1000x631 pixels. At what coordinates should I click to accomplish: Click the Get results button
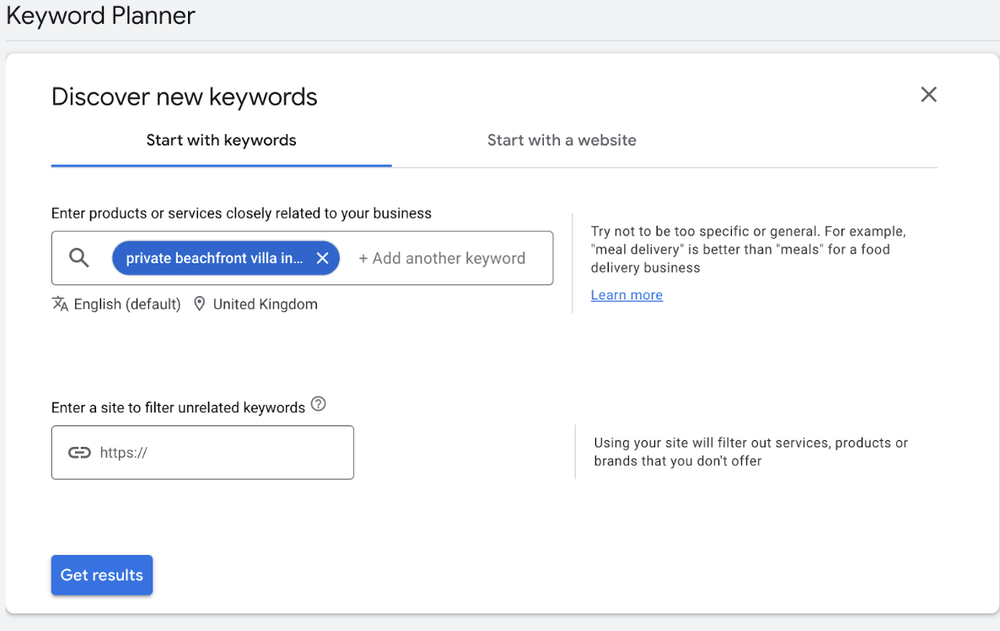point(102,575)
